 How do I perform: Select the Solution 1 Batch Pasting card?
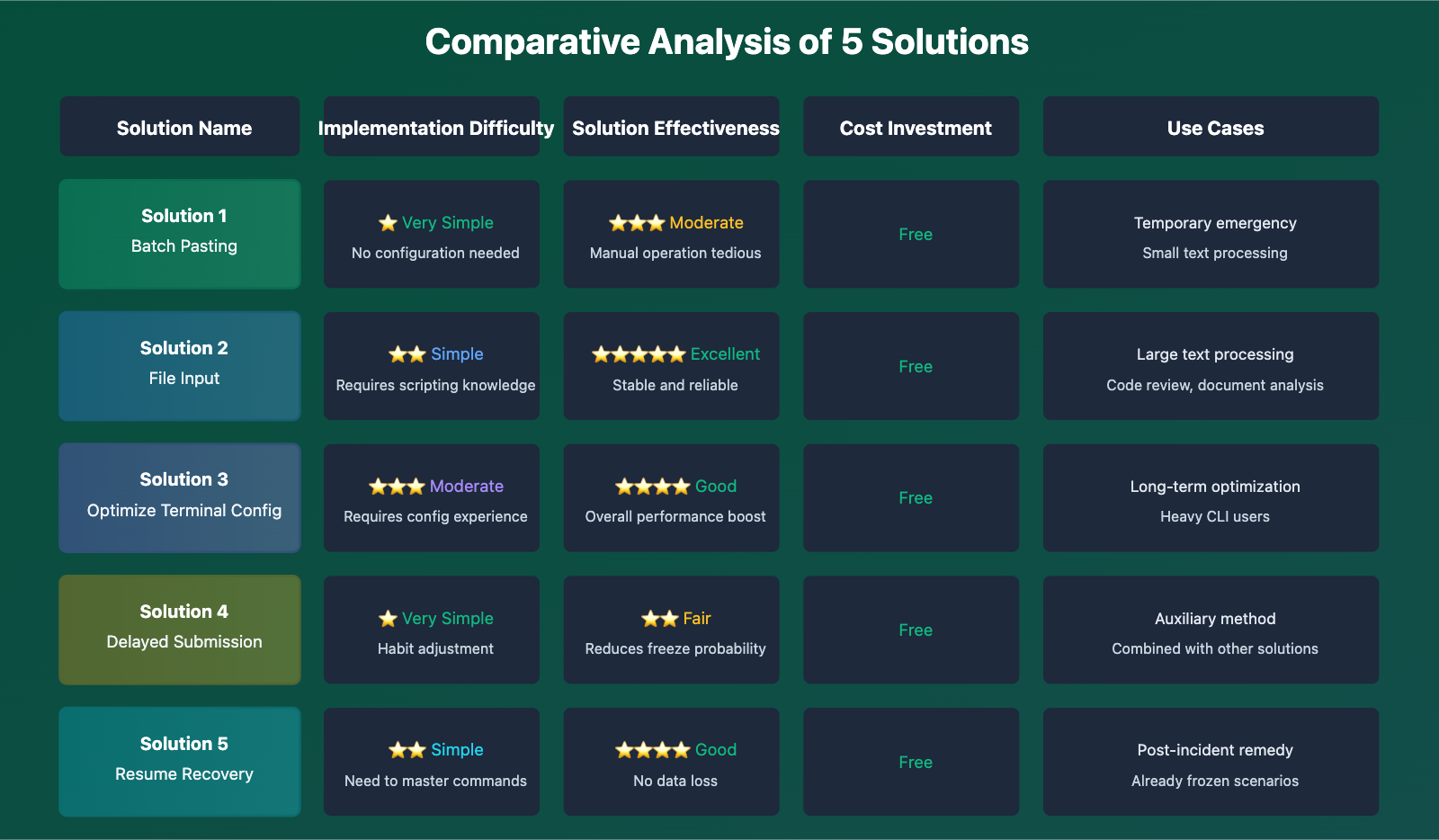click(180, 234)
